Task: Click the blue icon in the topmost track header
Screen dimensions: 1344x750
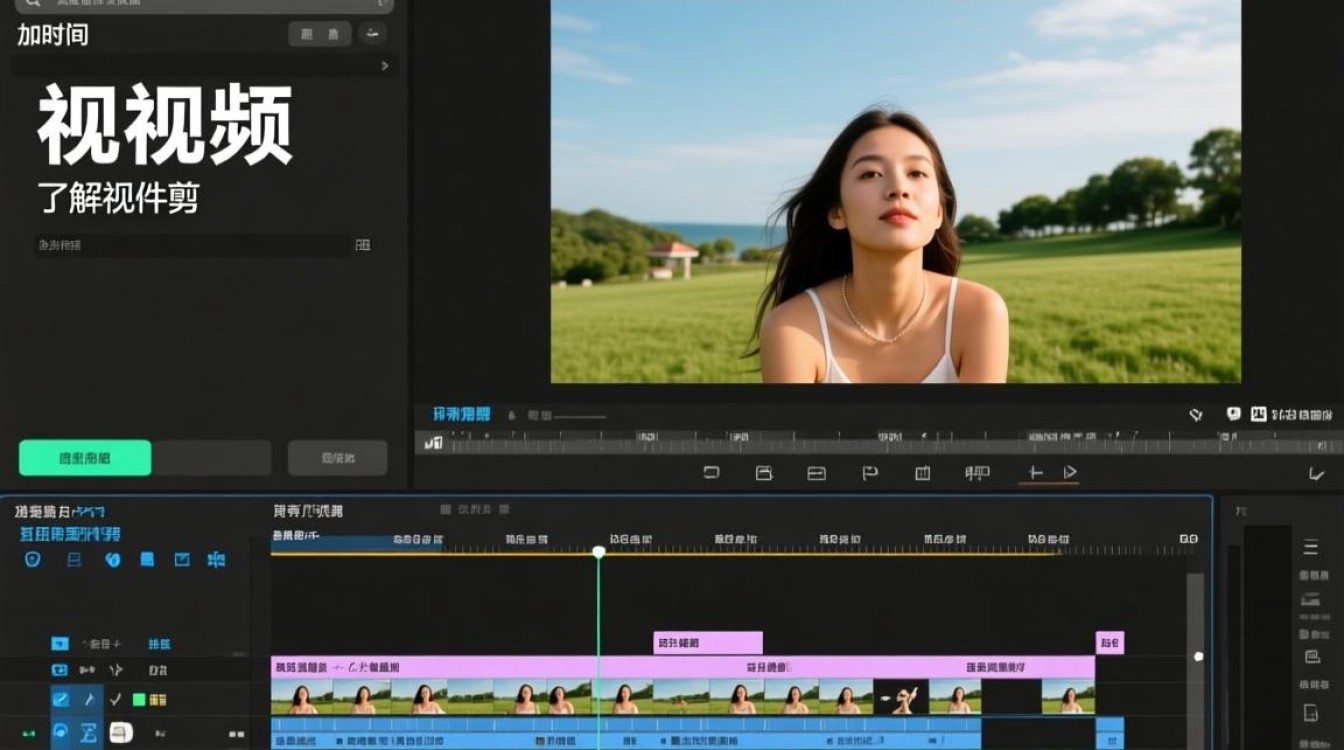Action: pos(60,644)
